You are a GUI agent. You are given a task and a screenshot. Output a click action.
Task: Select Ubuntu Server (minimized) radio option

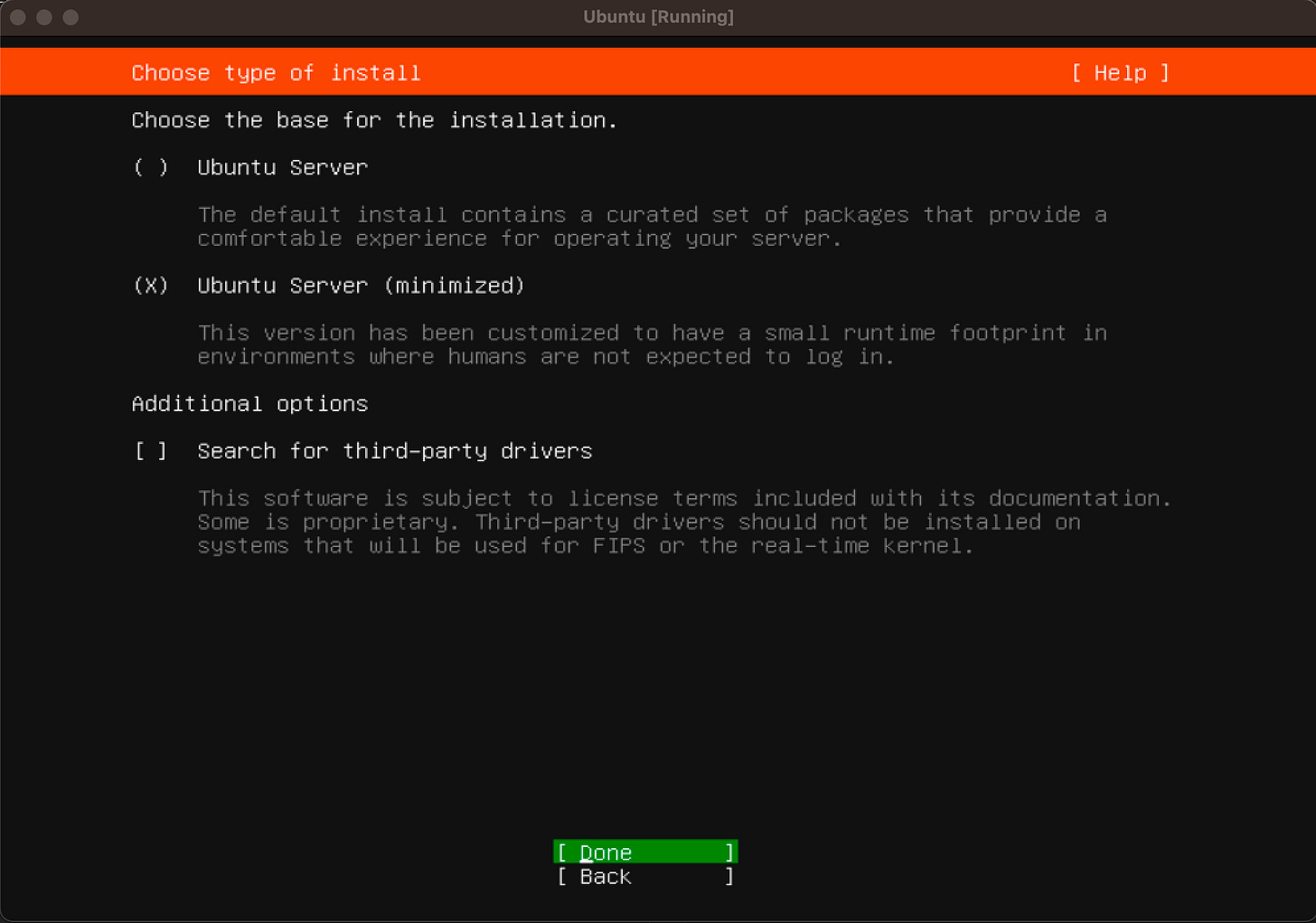click(151, 286)
